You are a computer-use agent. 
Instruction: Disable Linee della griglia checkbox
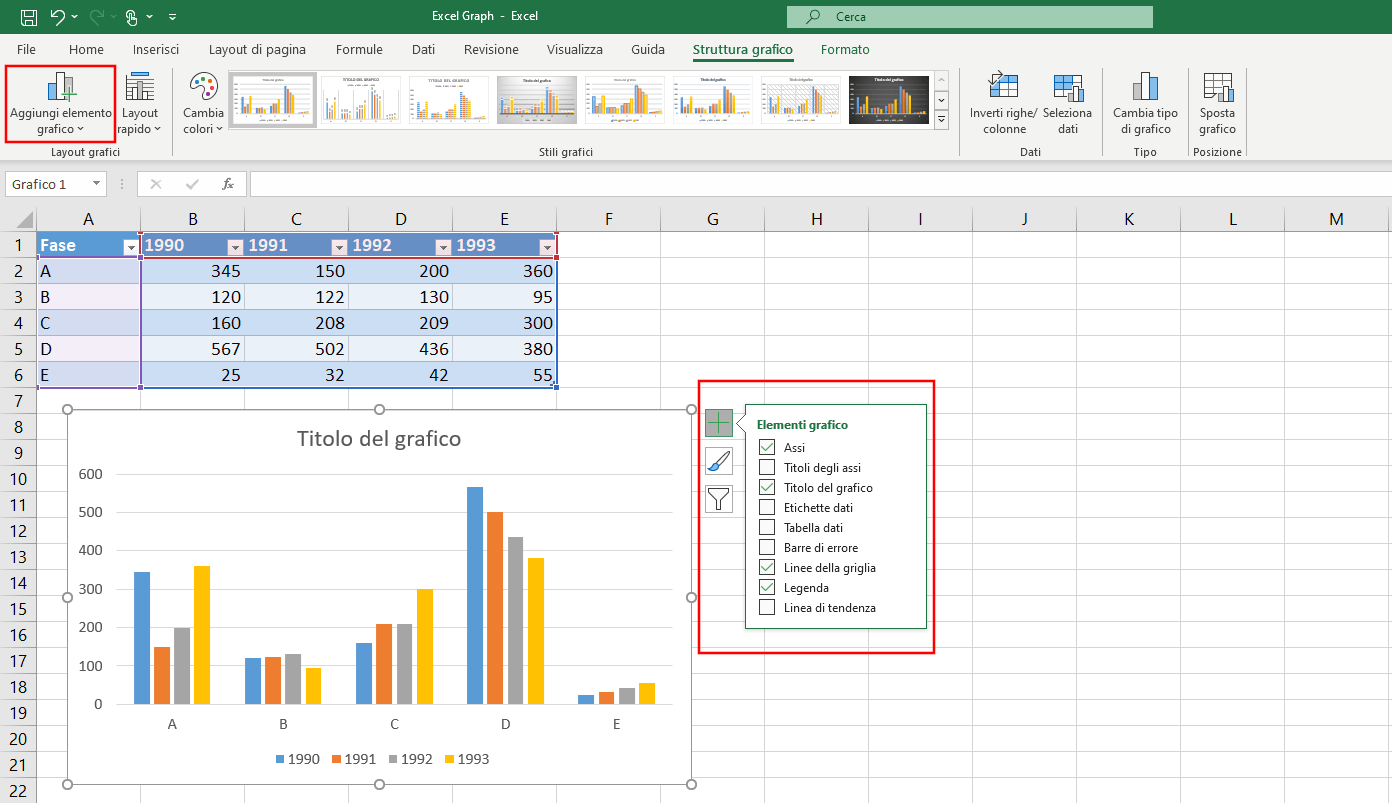tap(767, 567)
